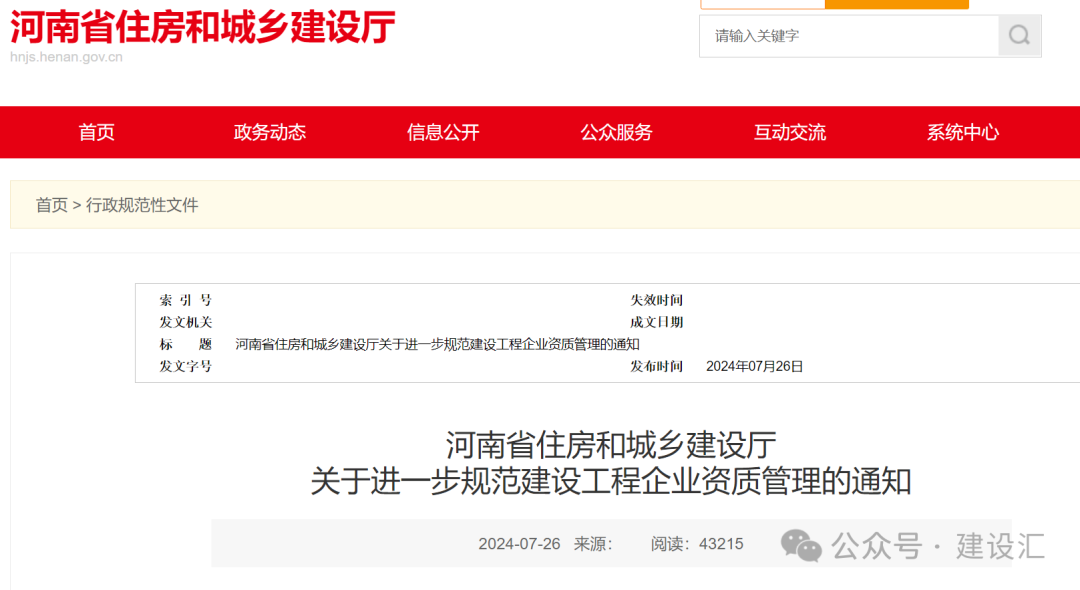1080x590 pixels.
Task: Click the search magnifier icon
Action: pyautogui.click(x=1019, y=35)
